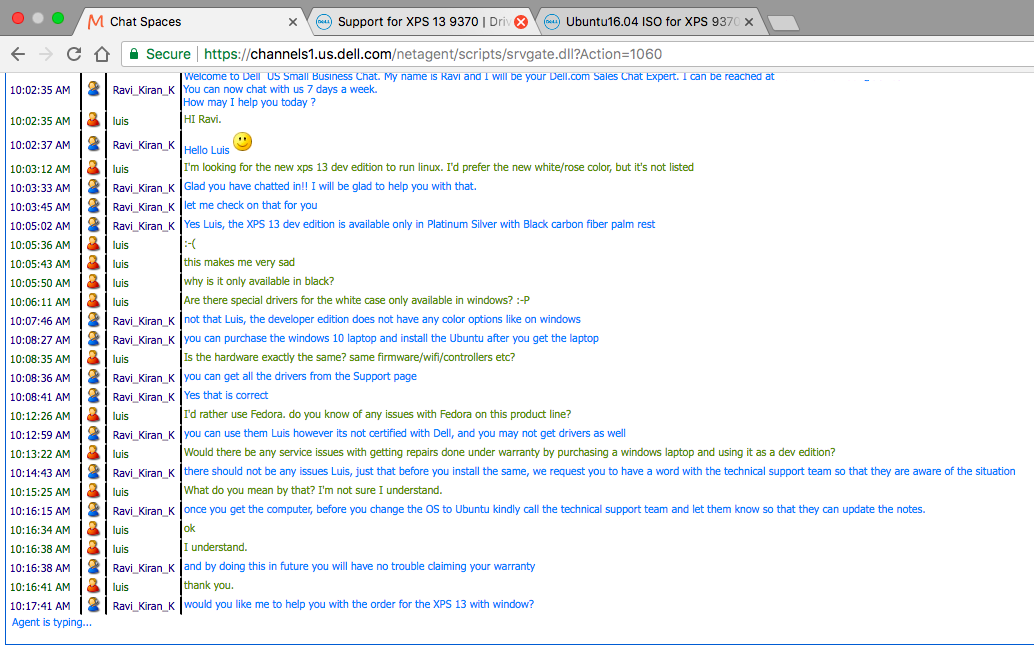Image resolution: width=1034 pixels, height=663 pixels.
Task: Click the agent avatar icon at 10:07:46 AM
Action: click(x=94, y=319)
